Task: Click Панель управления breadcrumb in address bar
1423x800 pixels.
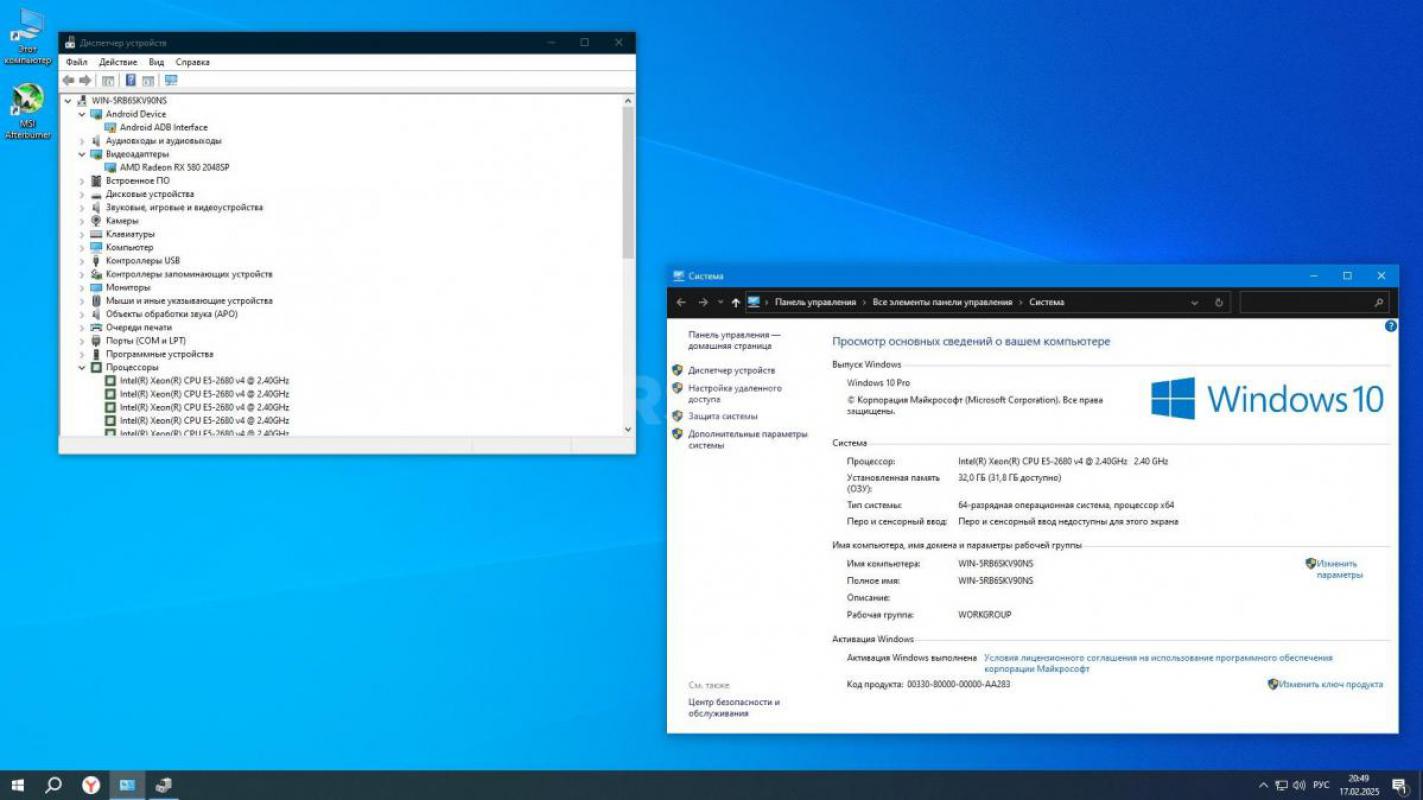Action: point(815,302)
